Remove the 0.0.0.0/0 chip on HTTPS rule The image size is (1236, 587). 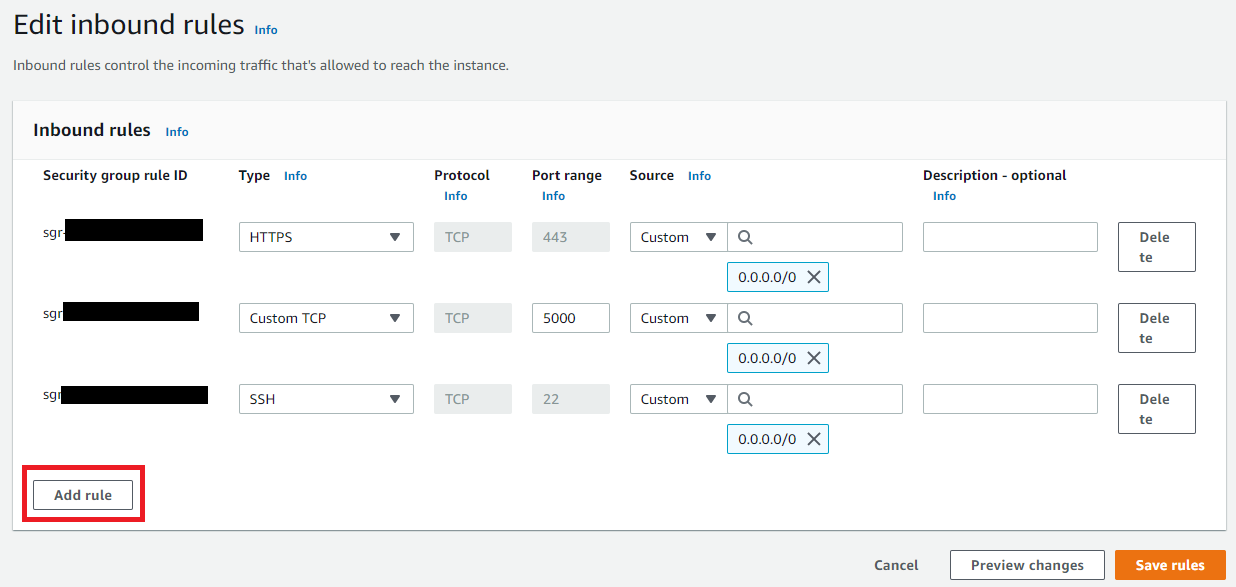[814, 277]
